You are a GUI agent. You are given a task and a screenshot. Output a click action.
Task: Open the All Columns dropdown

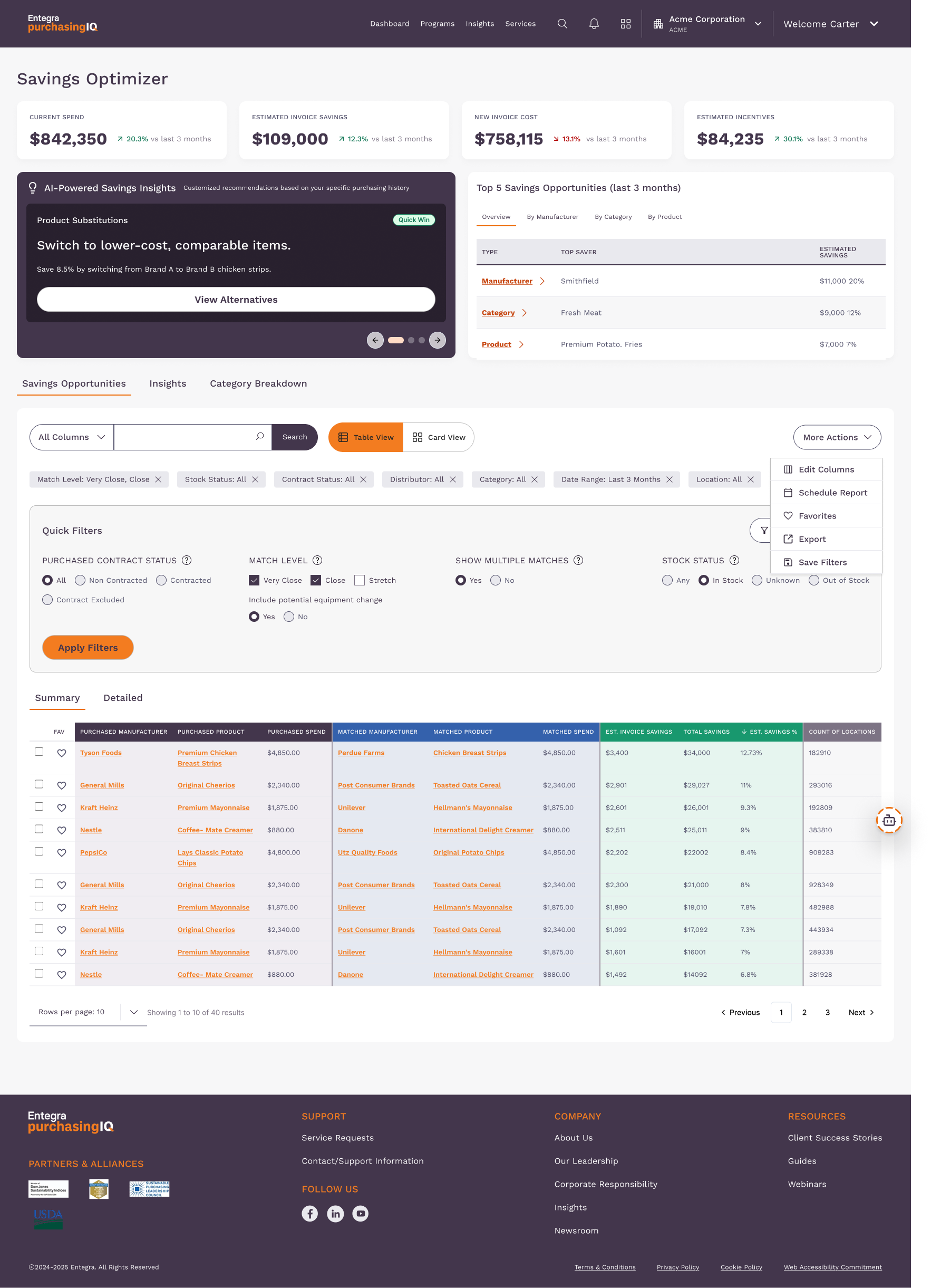coord(72,437)
